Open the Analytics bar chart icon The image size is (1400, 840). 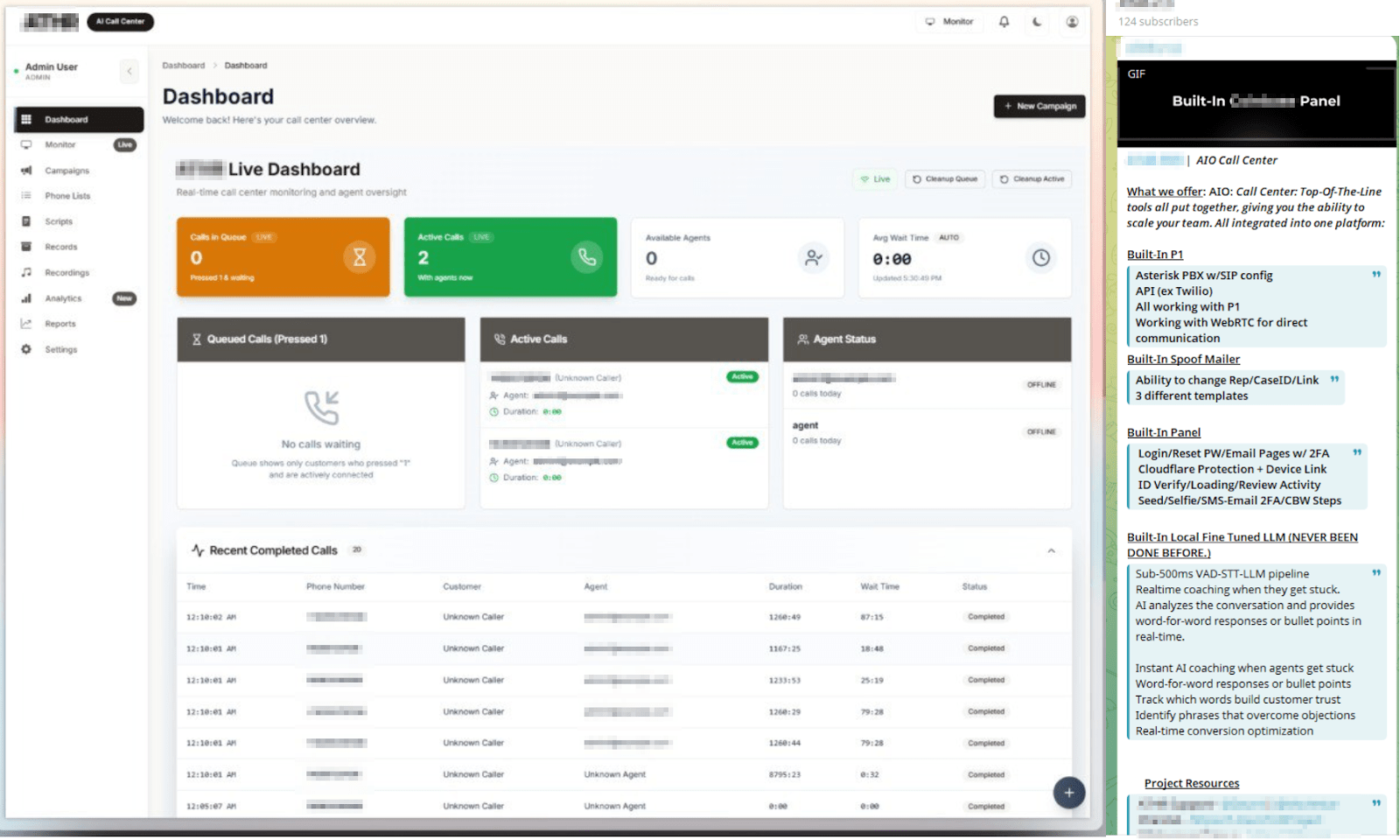click(26, 298)
